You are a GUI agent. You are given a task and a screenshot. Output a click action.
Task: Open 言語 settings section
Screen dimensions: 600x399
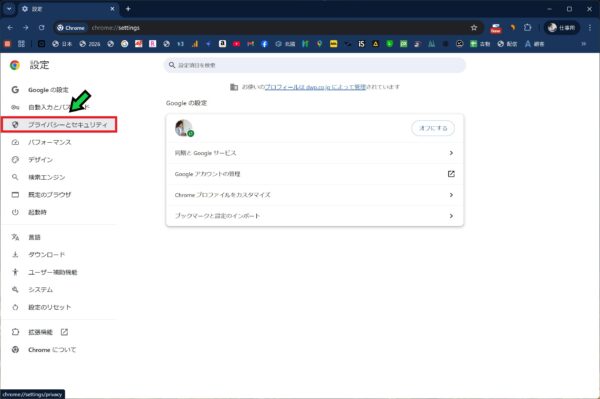[x=59, y=237]
